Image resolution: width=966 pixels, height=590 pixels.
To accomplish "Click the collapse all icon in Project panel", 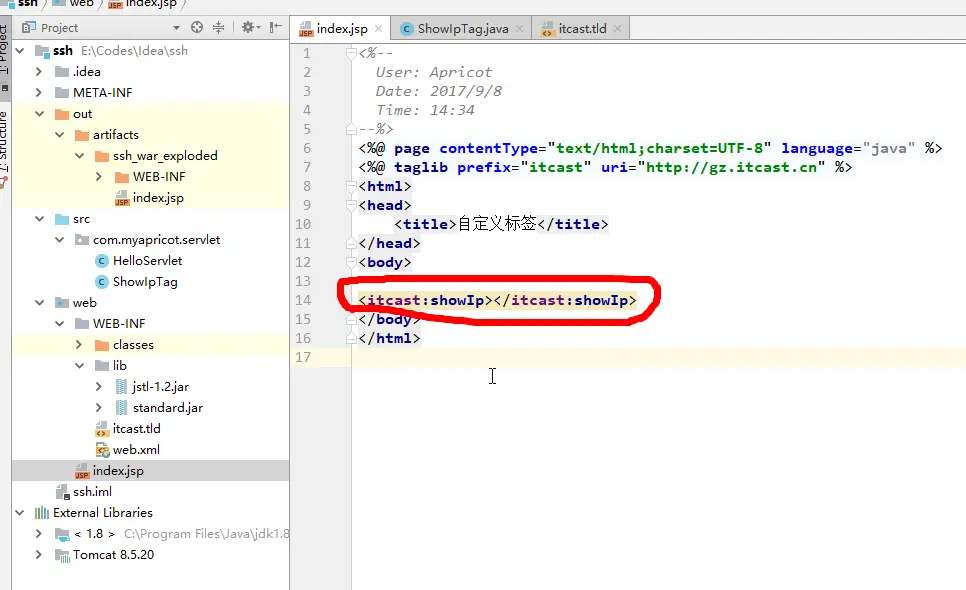I will pyautogui.click(x=219, y=27).
